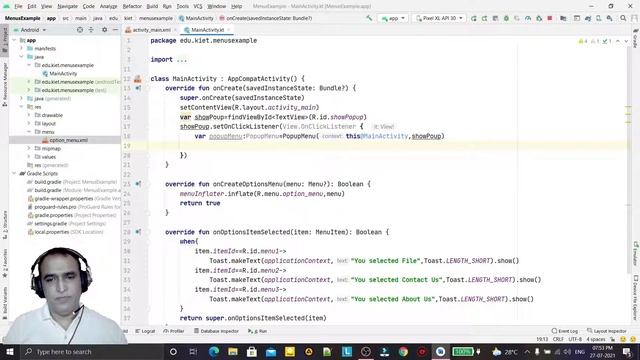Collapse the res folder

click(22, 107)
